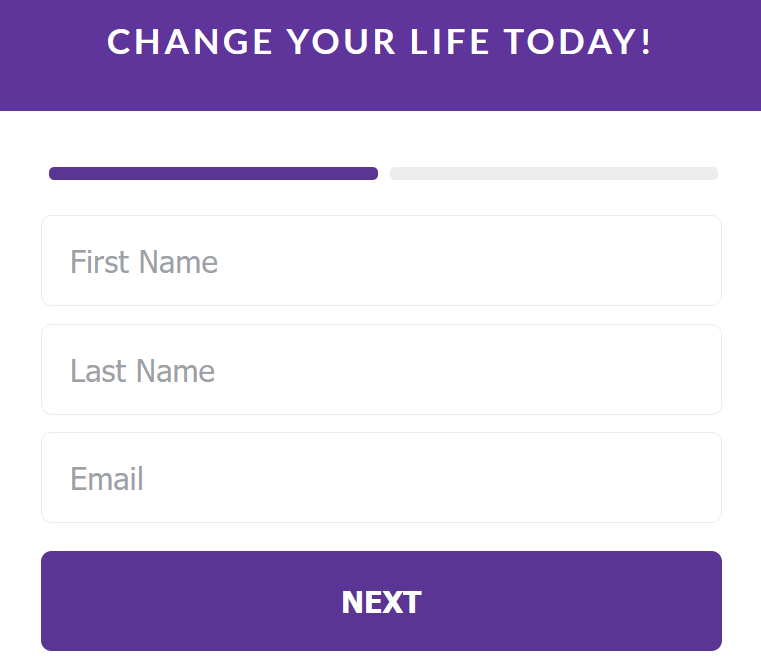
Task: Click the 'Last Name' placeholder text
Action: click(x=143, y=371)
